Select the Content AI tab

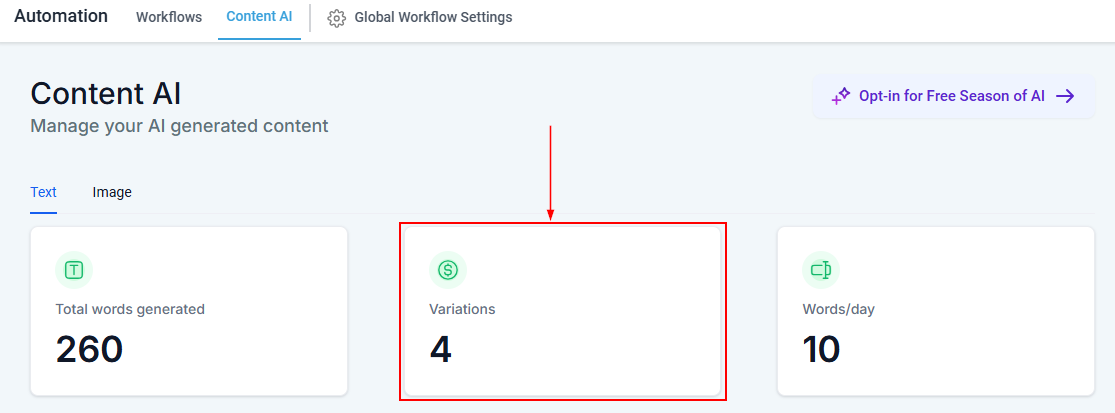tap(259, 17)
